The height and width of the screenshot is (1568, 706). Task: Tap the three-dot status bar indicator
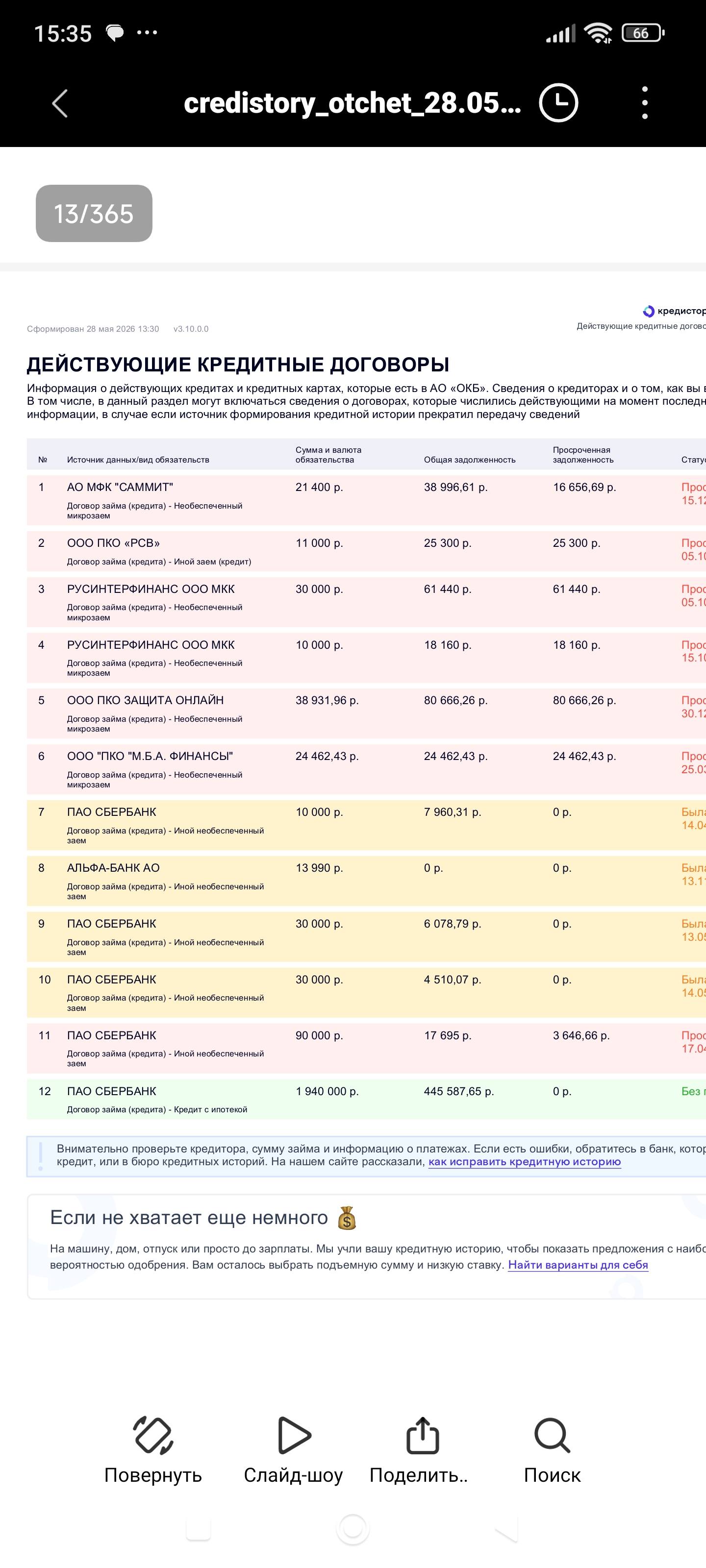147,32
